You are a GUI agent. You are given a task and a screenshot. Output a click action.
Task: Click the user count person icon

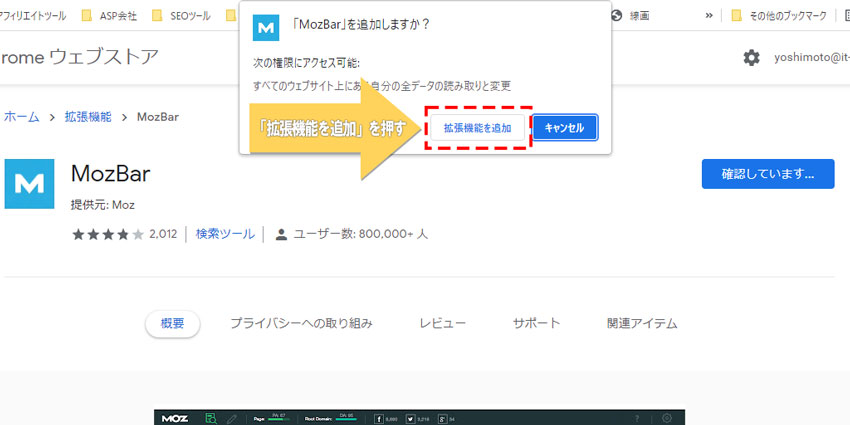coord(281,235)
